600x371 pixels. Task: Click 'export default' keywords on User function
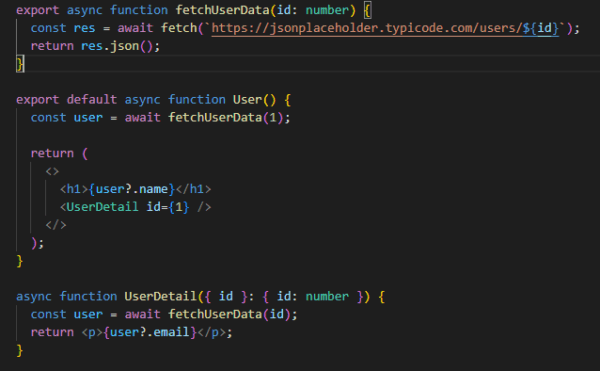click(66, 99)
